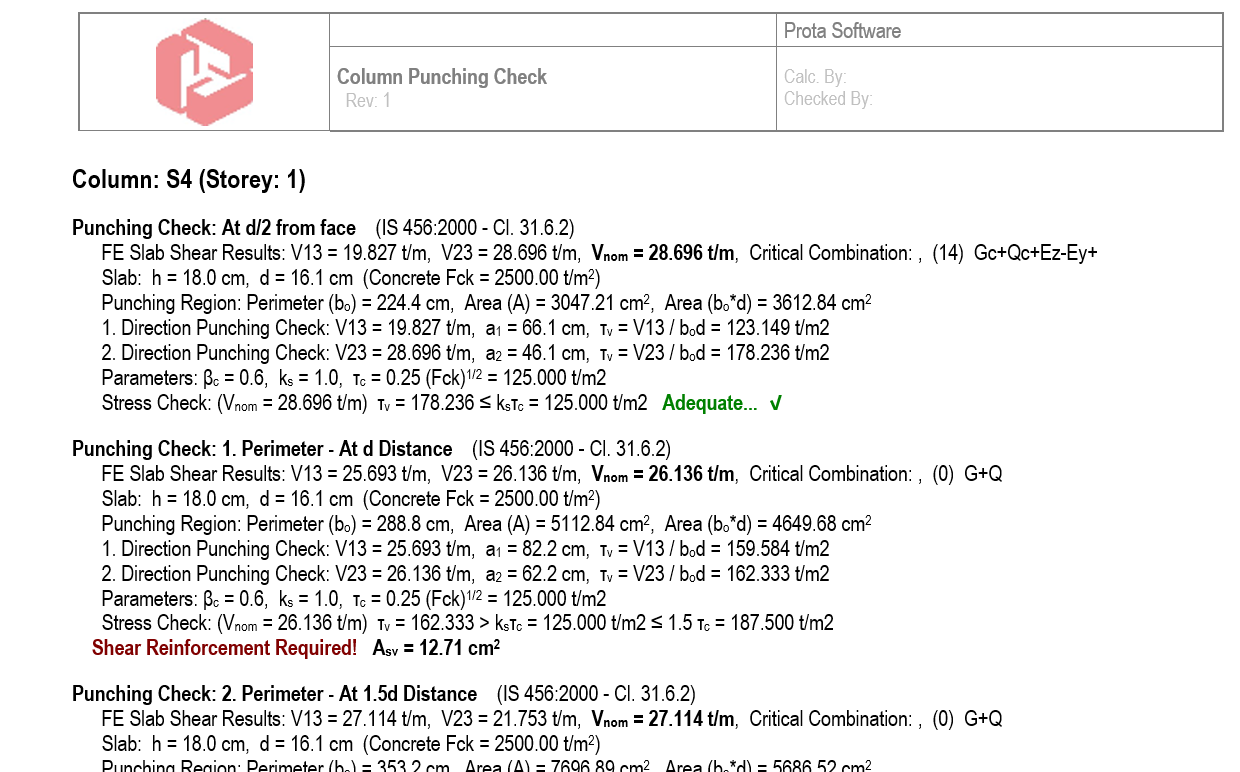Image resolution: width=1240 pixels, height=772 pixels.
Task: Click the "Calc. By:" field
Action: tap(815, 77)
